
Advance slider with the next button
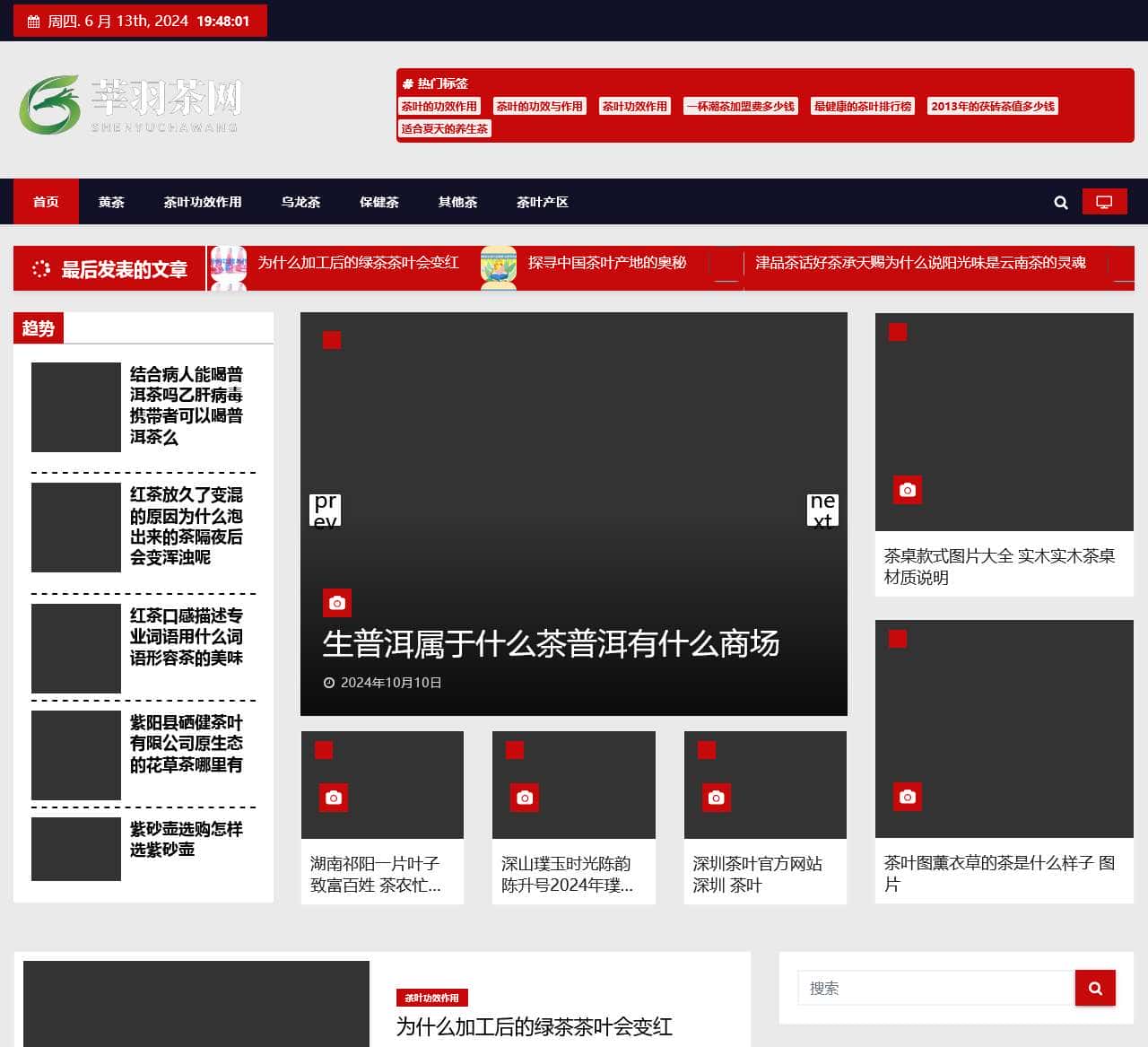[822, 510]
